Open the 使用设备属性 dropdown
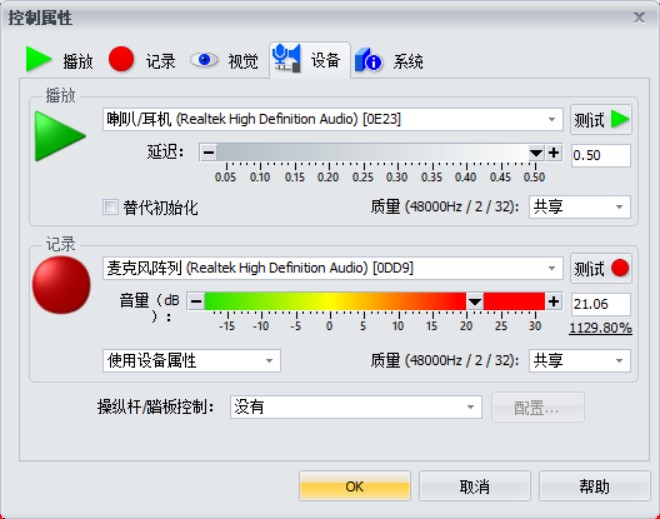Screen dimensions: 660x519 click(192, 361)
